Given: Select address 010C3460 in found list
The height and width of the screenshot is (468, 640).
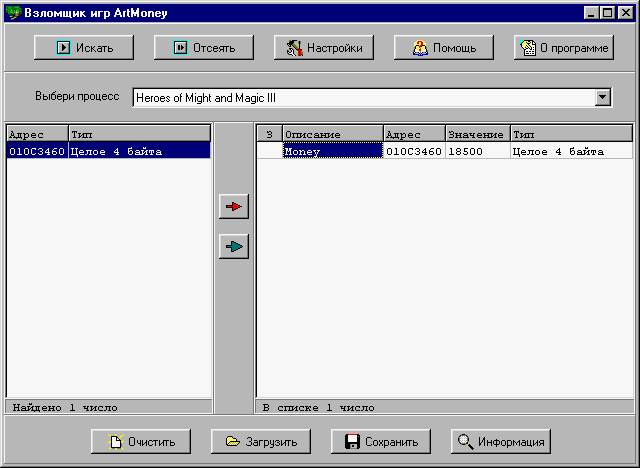Looking at the screenshot, I should [36, 151].
